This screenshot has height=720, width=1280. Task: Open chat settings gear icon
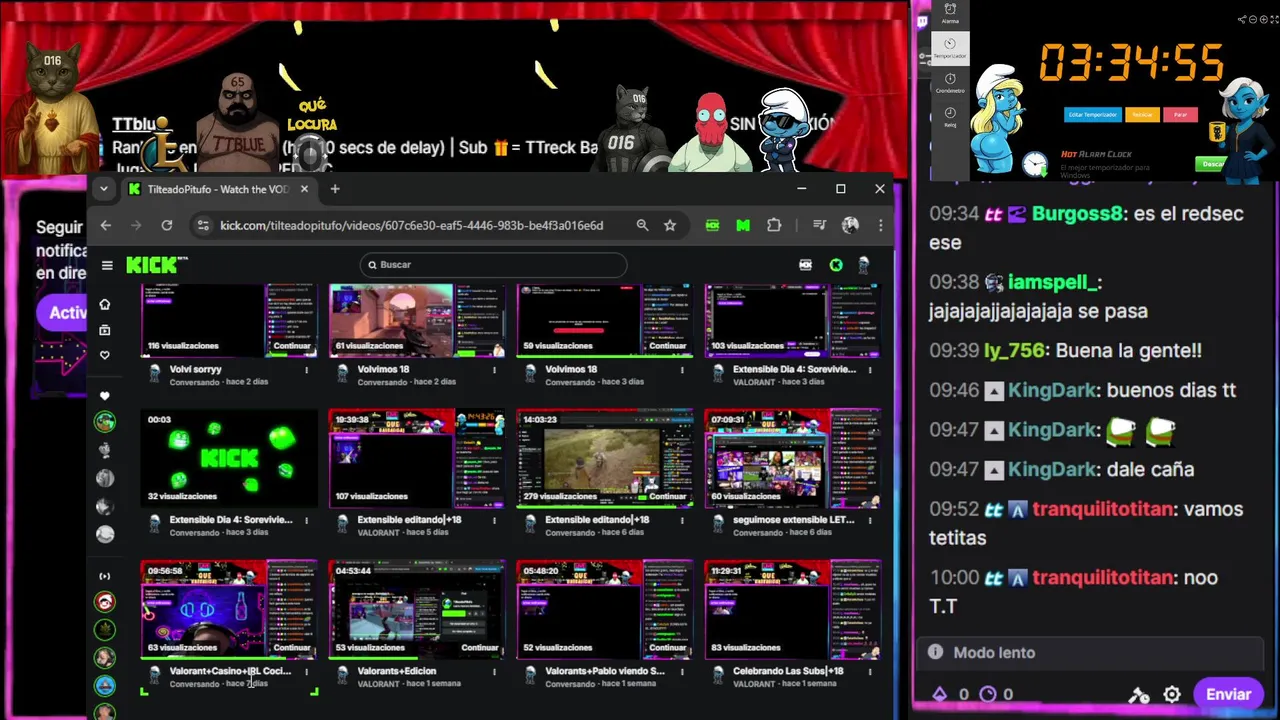click(x=1172, y=694)
